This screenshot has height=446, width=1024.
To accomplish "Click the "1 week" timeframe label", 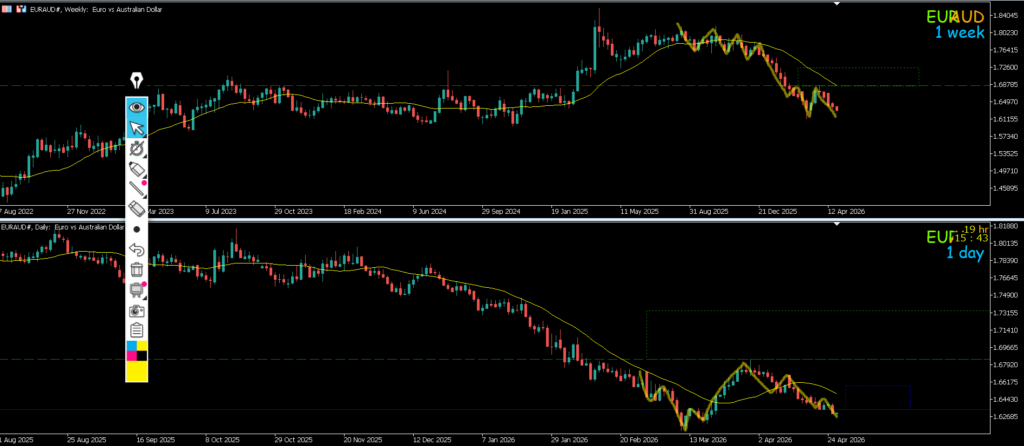I will point(959,33).
